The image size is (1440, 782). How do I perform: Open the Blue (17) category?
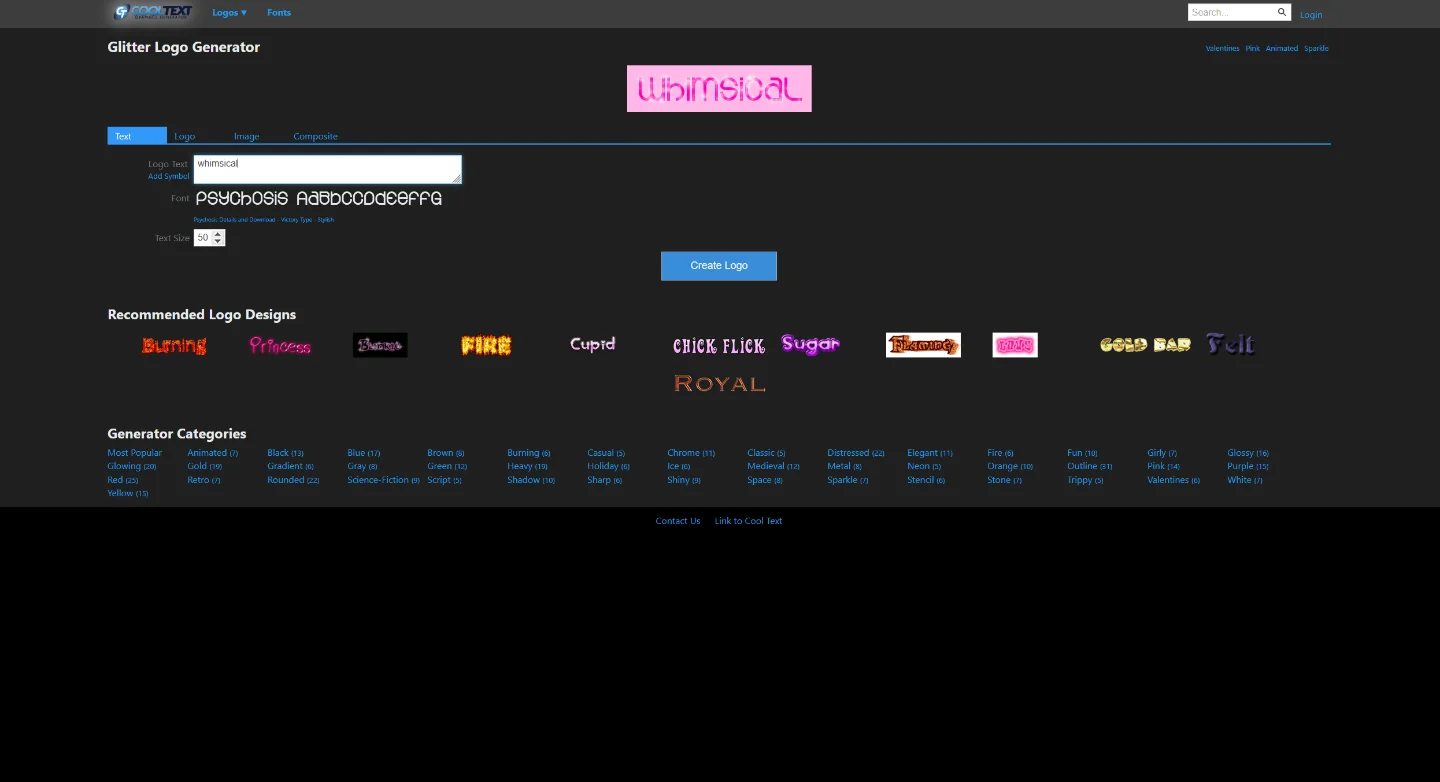click(x=364, y=453)
